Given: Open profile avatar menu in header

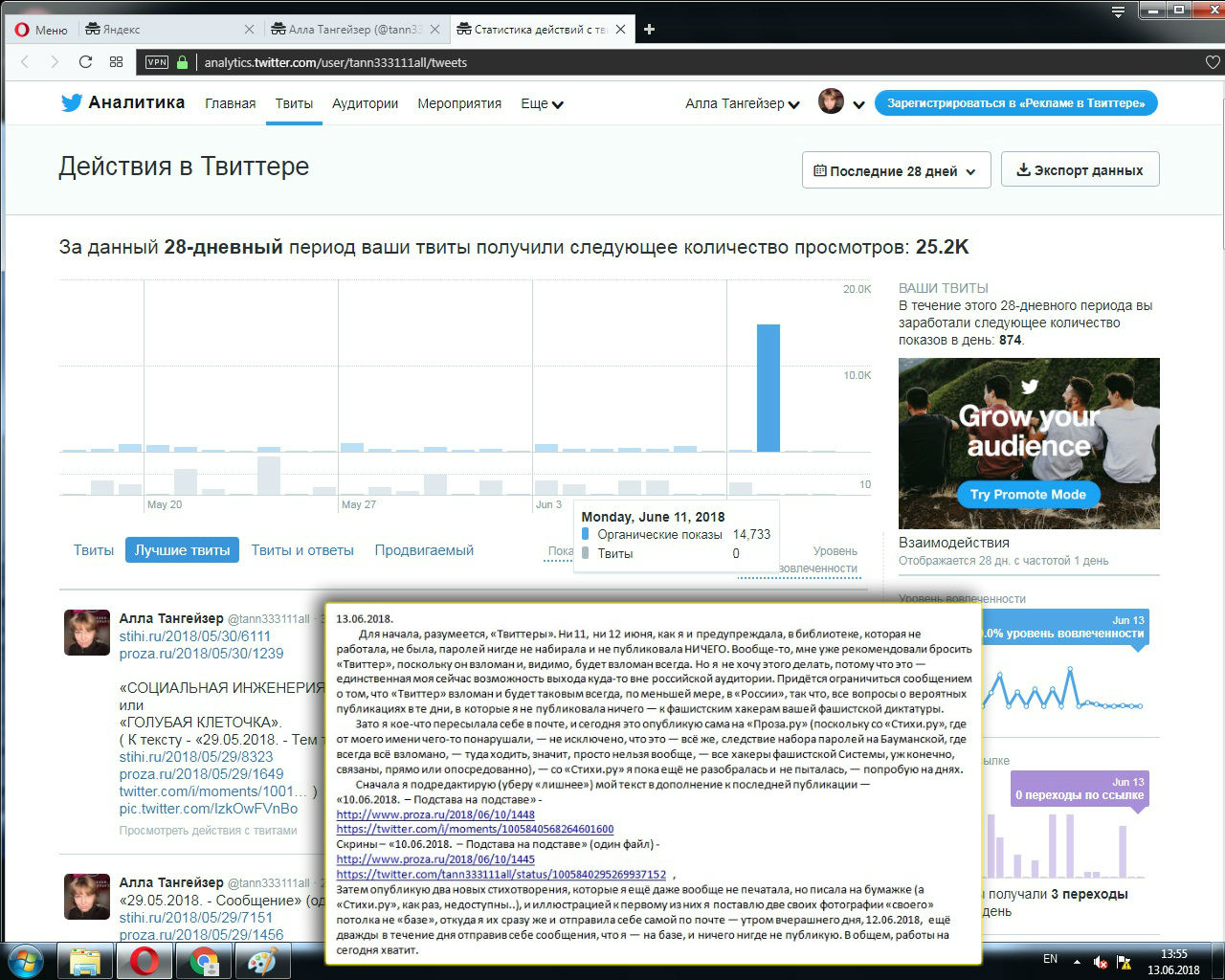Looking at the screenshot, I should [x=841, y=102].
